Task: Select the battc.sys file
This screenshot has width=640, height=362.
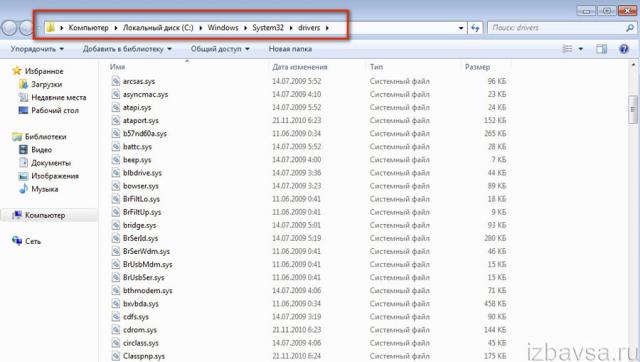Action: (137, 147)
